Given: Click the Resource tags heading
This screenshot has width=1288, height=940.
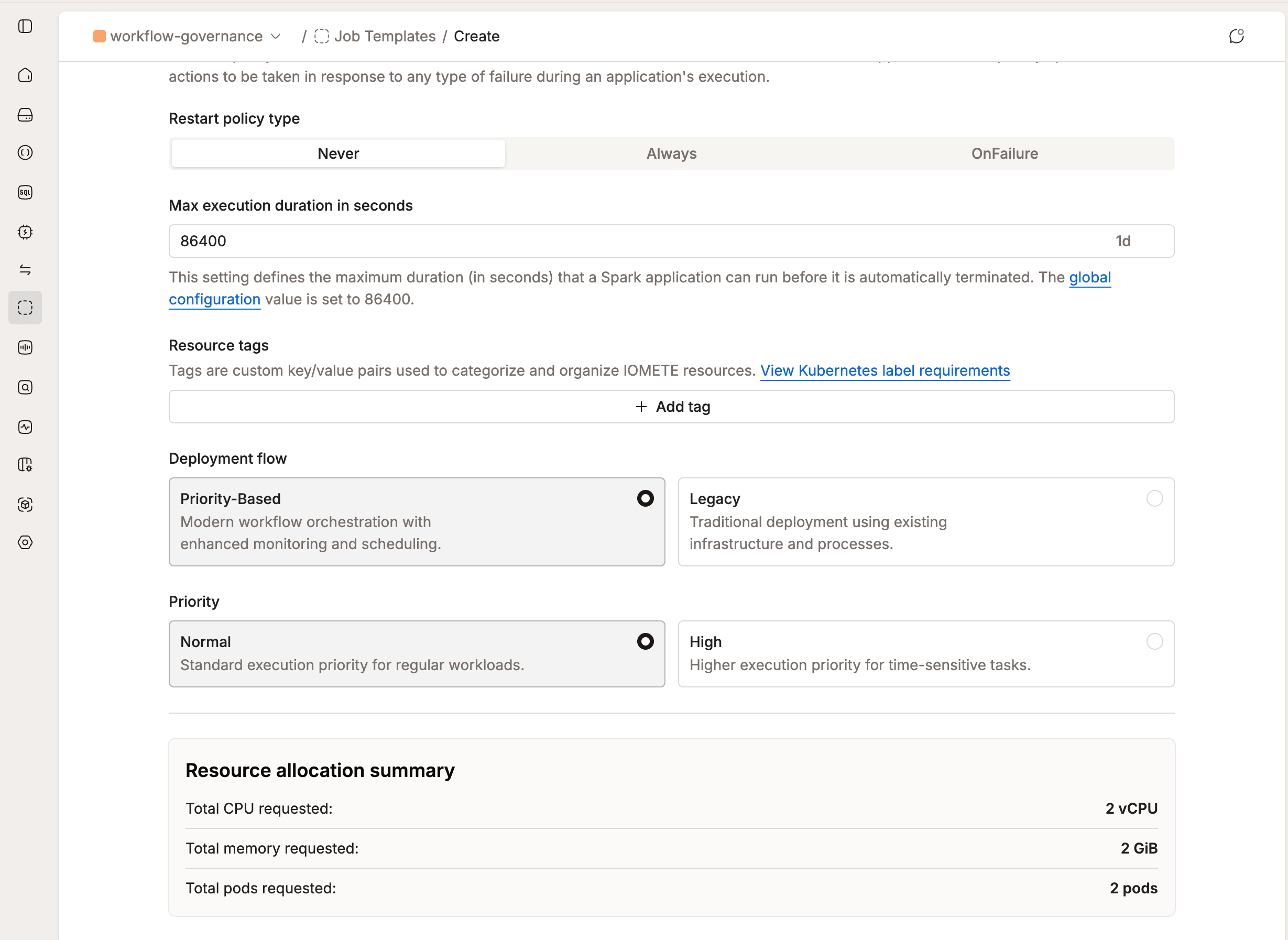Looking at the screenshot, I should point(219,345).
